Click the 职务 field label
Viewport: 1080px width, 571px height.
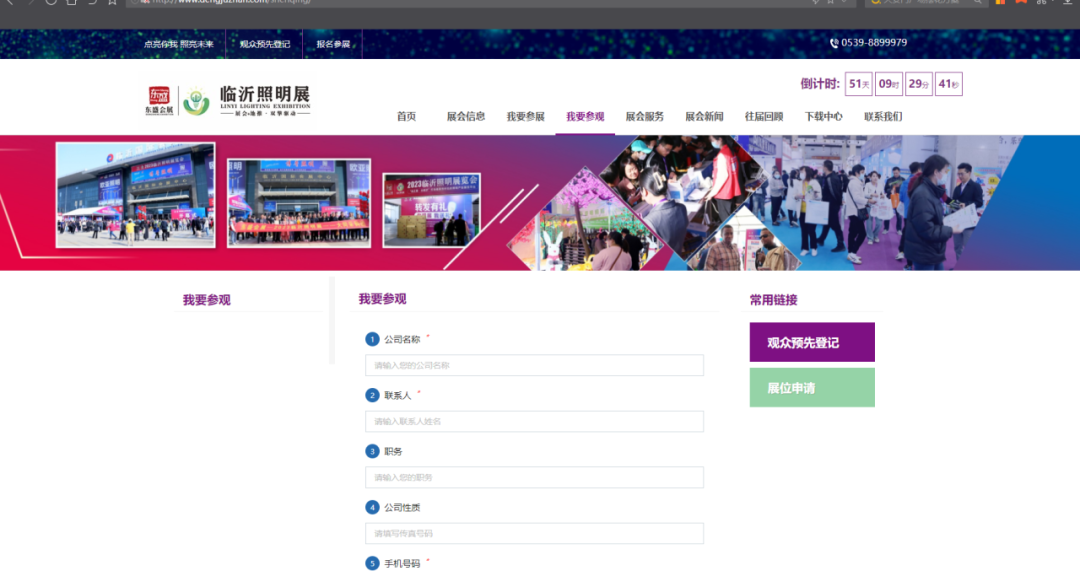coord(393,452)
